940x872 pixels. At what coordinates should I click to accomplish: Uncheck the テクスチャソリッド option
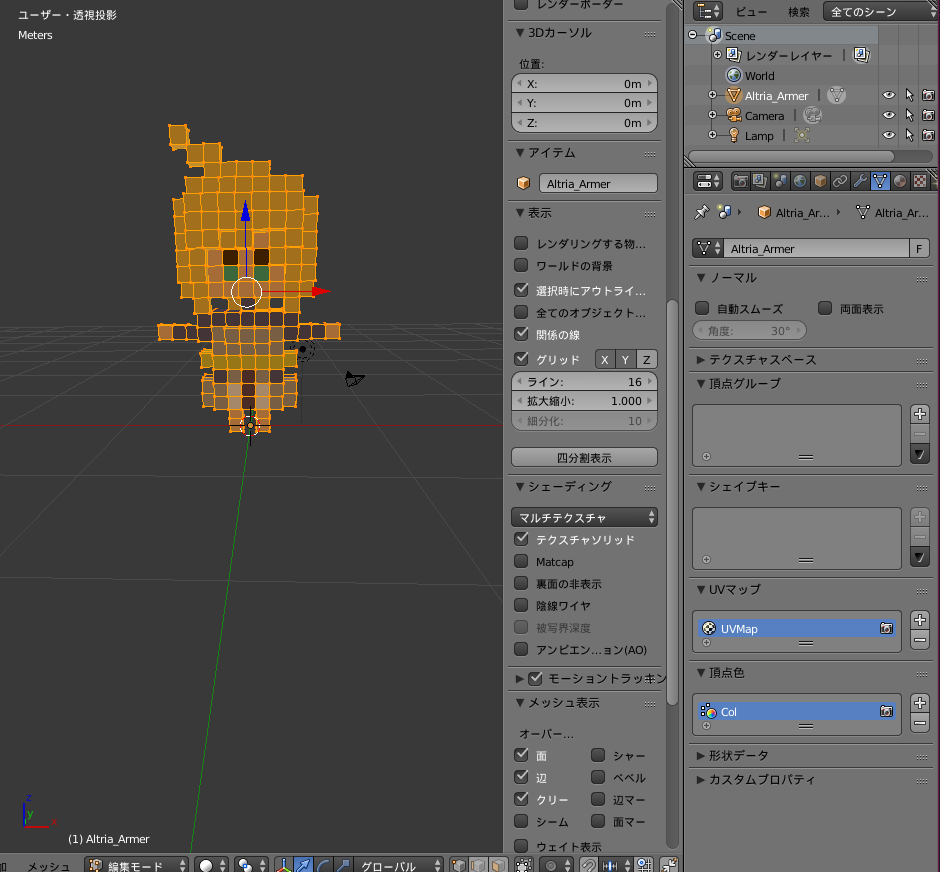(521, 539)
